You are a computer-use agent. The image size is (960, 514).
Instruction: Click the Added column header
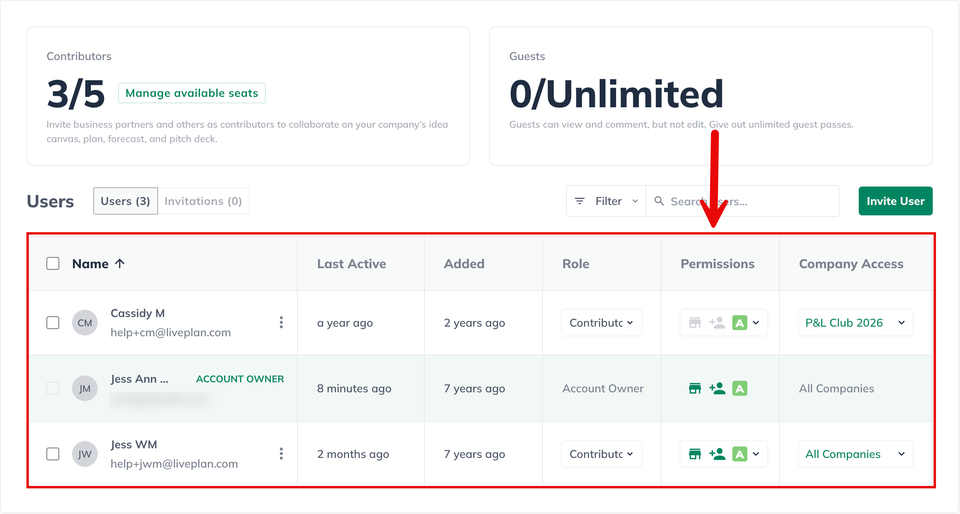pyautogui.click(x=464, y=264)
